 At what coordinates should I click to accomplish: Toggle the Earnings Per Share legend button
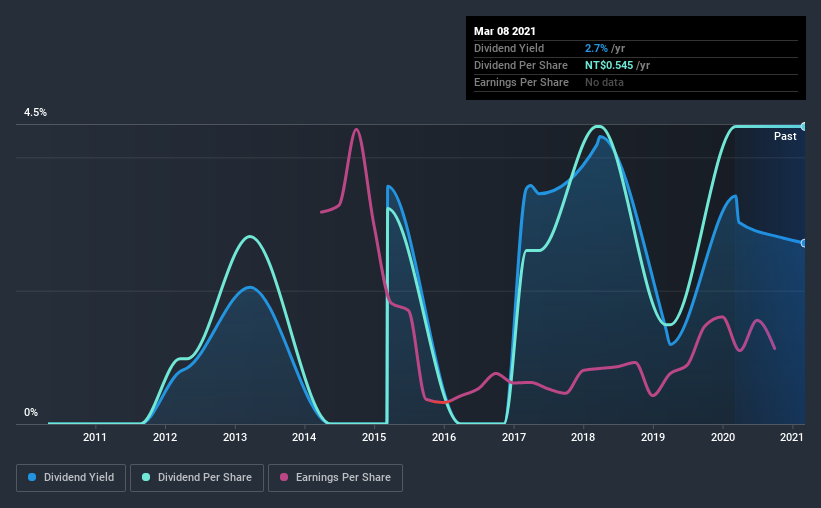click(x=336, y=478)
